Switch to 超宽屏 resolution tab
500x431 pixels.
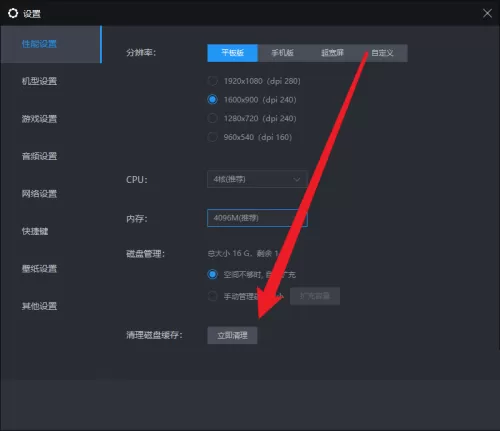click(332, 53)
